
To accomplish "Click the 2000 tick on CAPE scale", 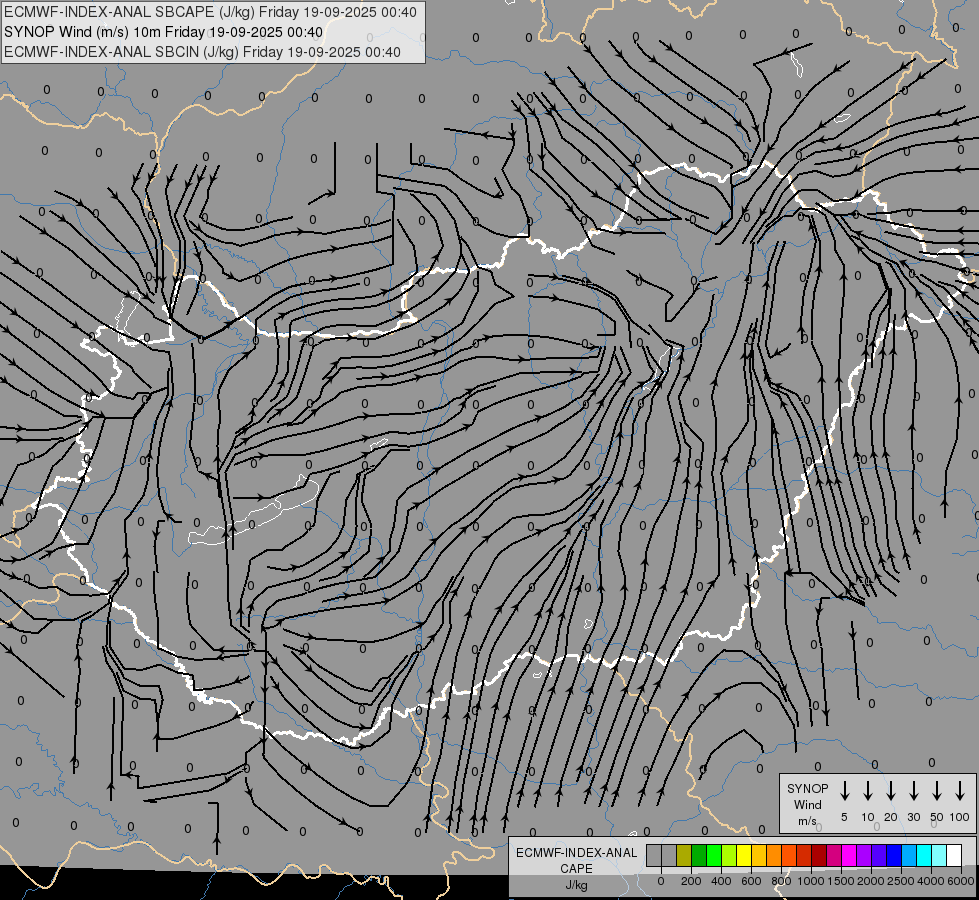I will 871,881.
